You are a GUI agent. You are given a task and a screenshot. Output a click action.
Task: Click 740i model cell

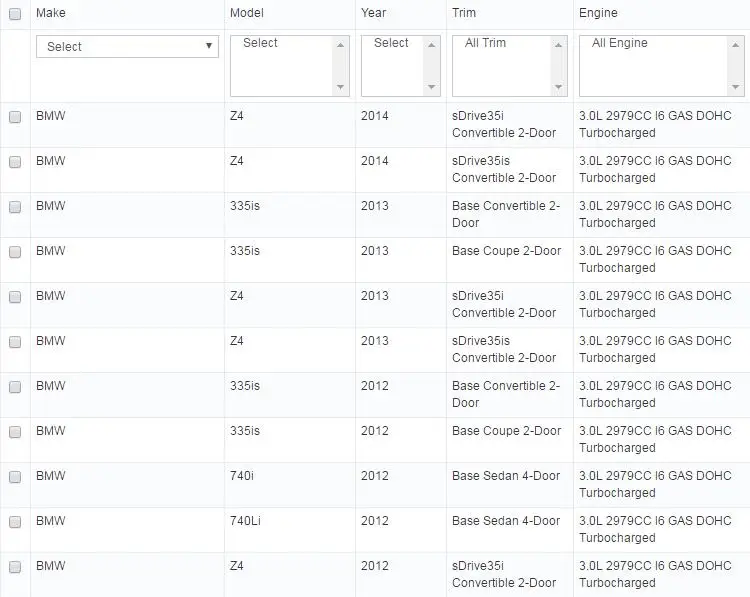pos(242,476)
